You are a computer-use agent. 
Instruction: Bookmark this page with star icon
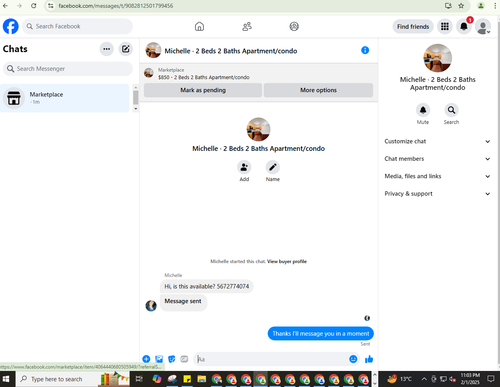(461, 6)
